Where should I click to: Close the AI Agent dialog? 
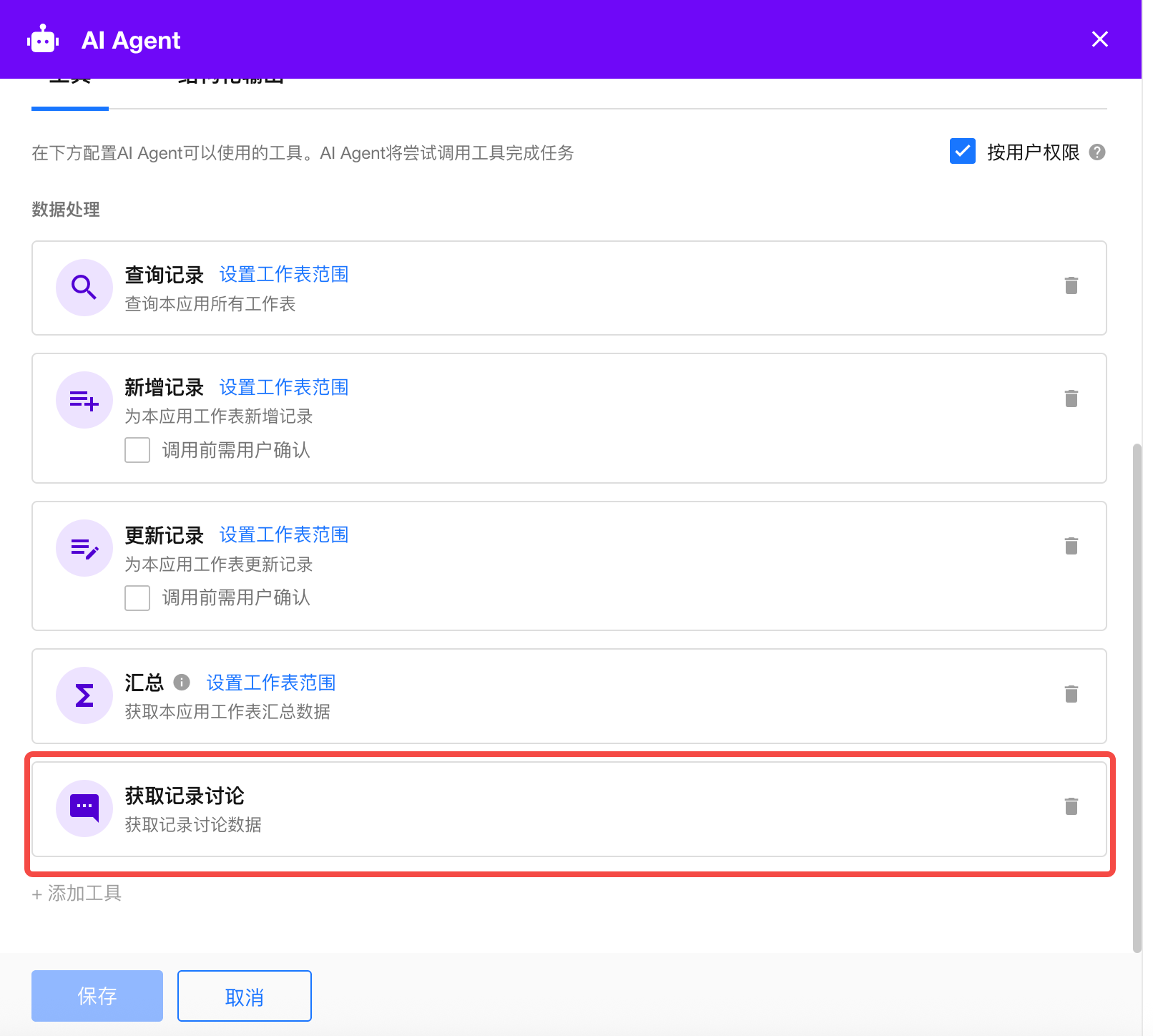point(1100,39)
